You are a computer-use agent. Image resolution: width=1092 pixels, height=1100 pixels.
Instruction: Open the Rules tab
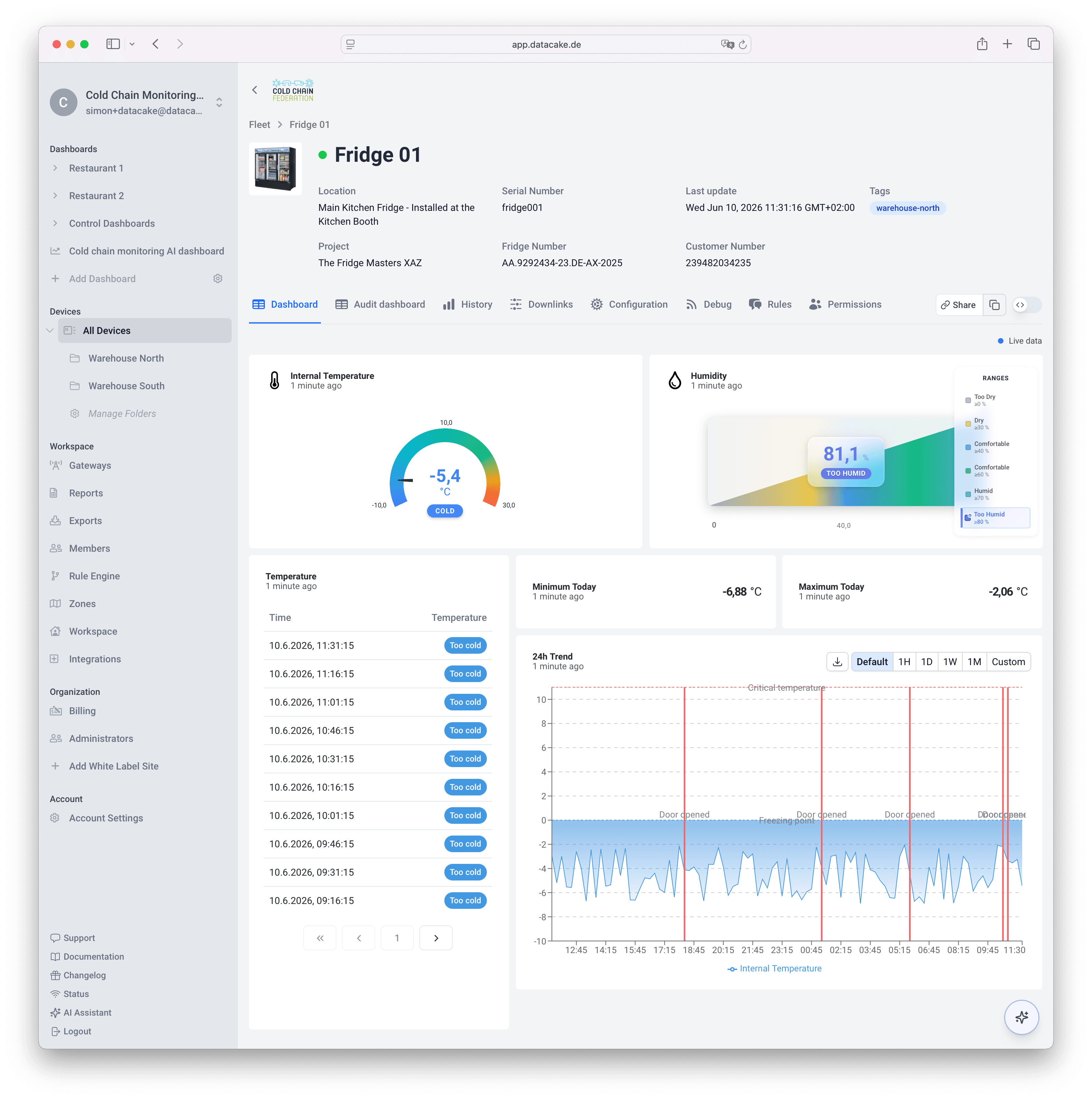point(770,305)
